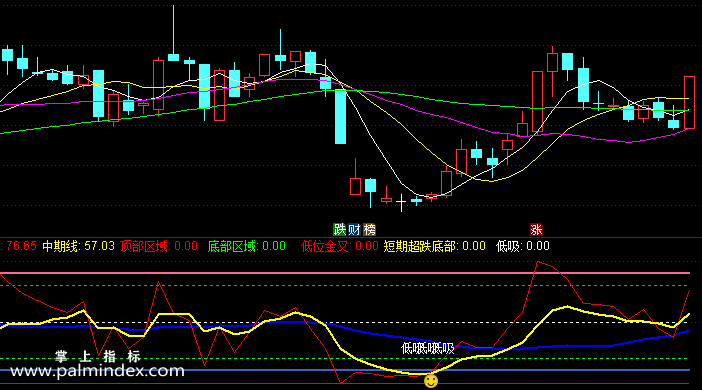Select the 低位金叉 indicator label
This screenshot has height=390, width=702.
click(x=325, y=246)
